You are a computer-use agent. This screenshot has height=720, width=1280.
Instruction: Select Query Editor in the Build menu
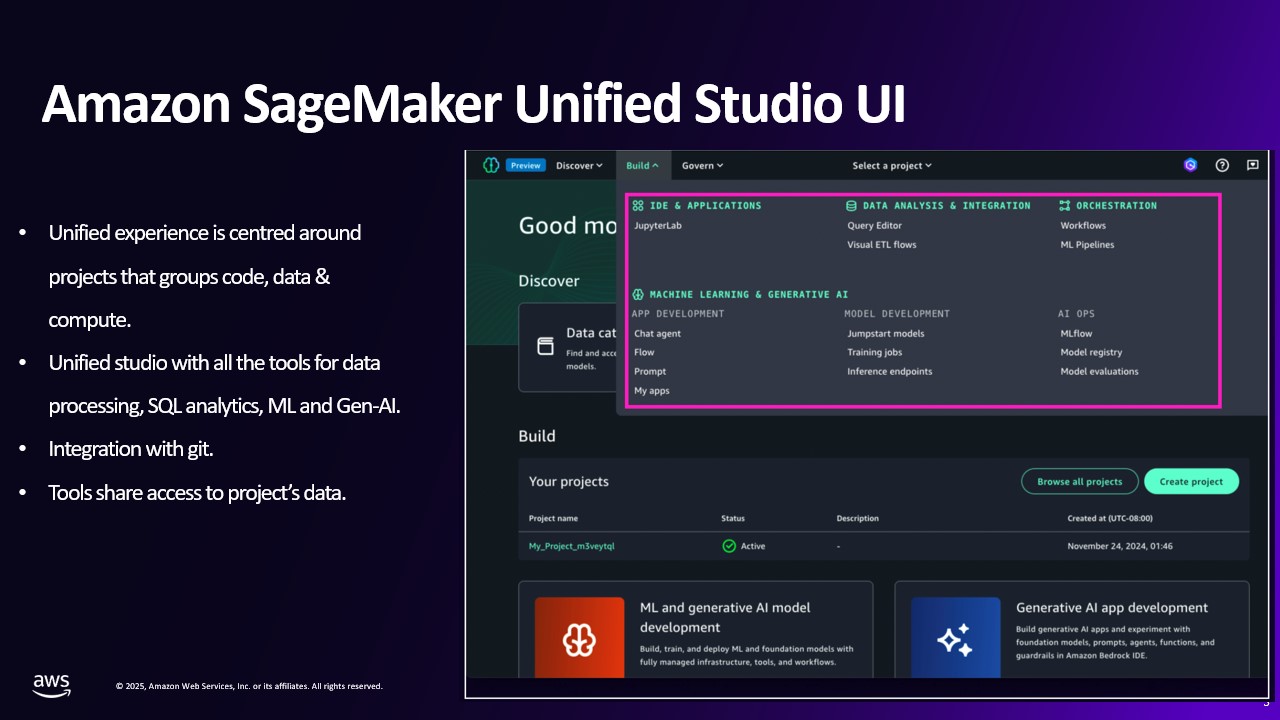tap(875, 226)
